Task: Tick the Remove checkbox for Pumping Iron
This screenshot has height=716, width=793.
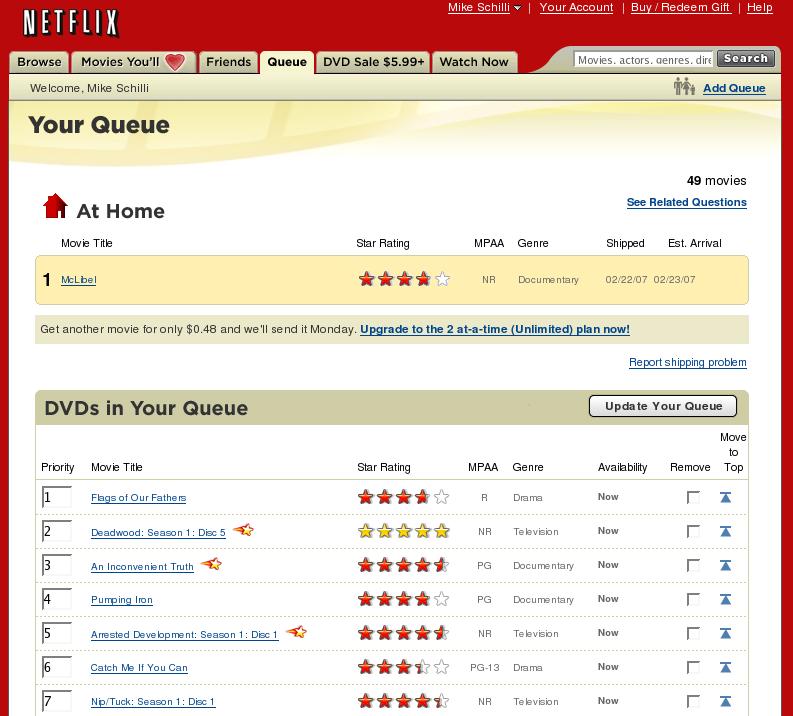Action: 693,599
